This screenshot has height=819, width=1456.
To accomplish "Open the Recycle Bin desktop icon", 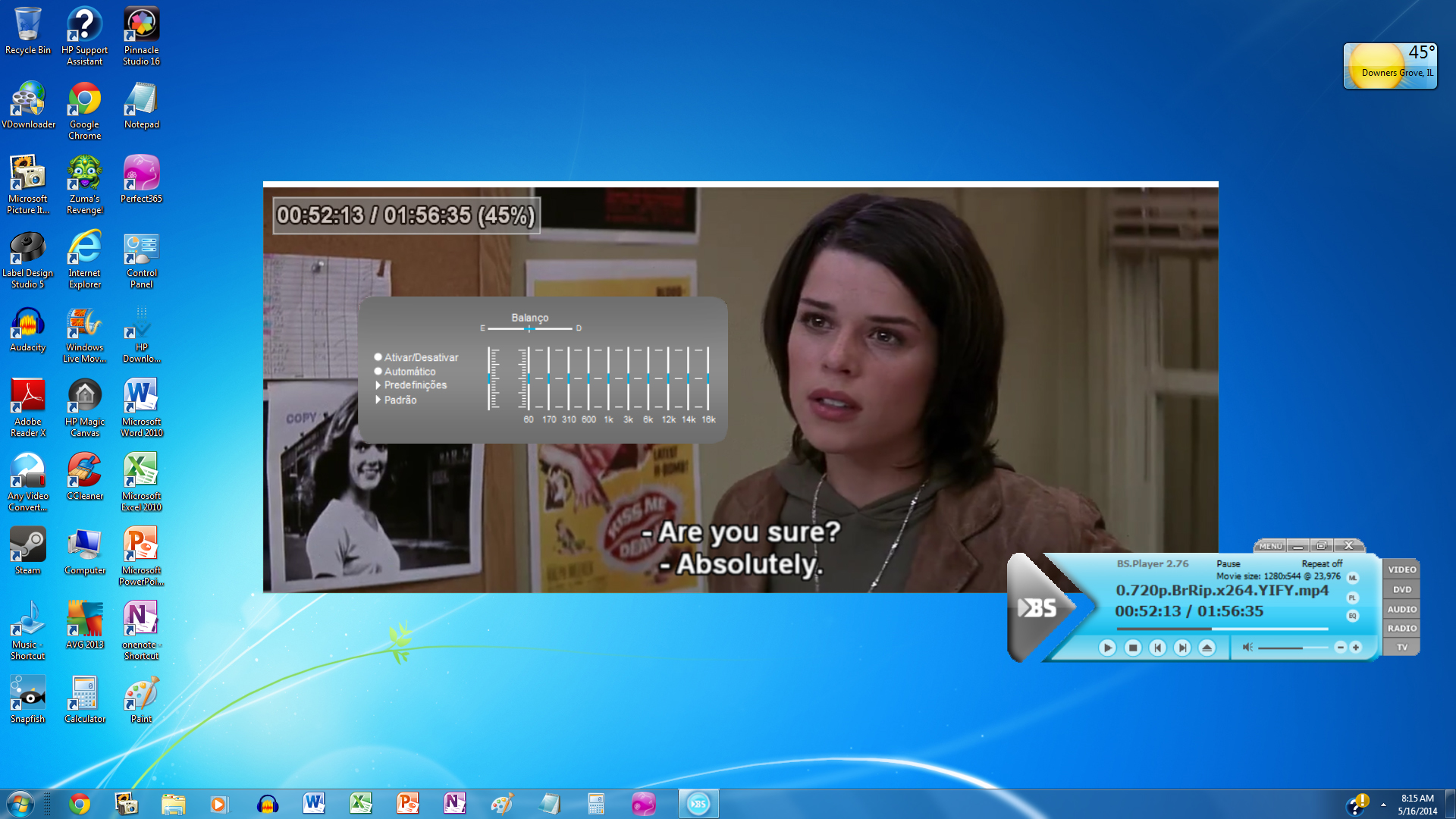I will [28, 31].
